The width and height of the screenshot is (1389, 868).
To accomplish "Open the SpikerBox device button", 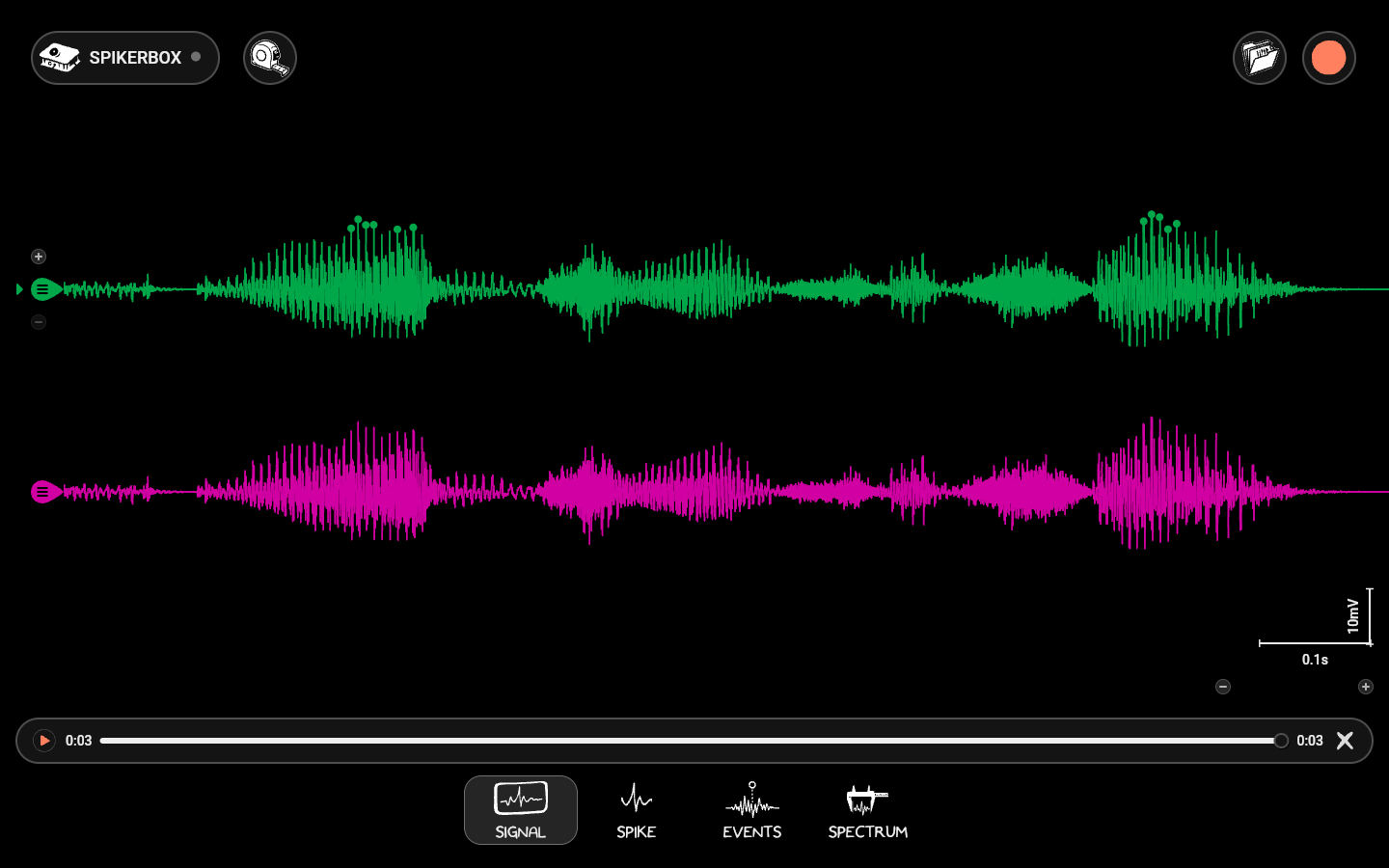I will click(x=125, y=58).
